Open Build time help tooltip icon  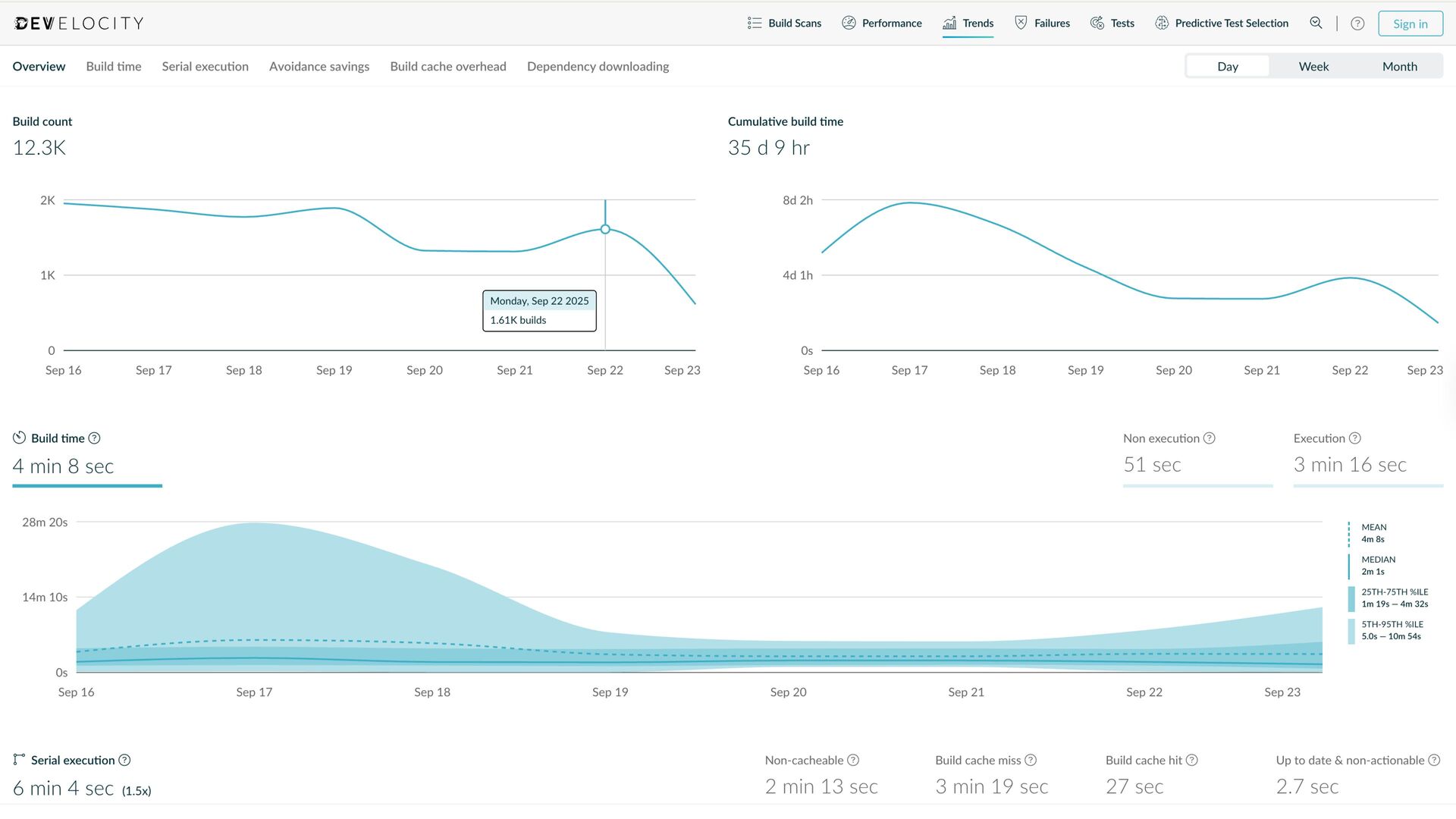(x=94, y=438)
